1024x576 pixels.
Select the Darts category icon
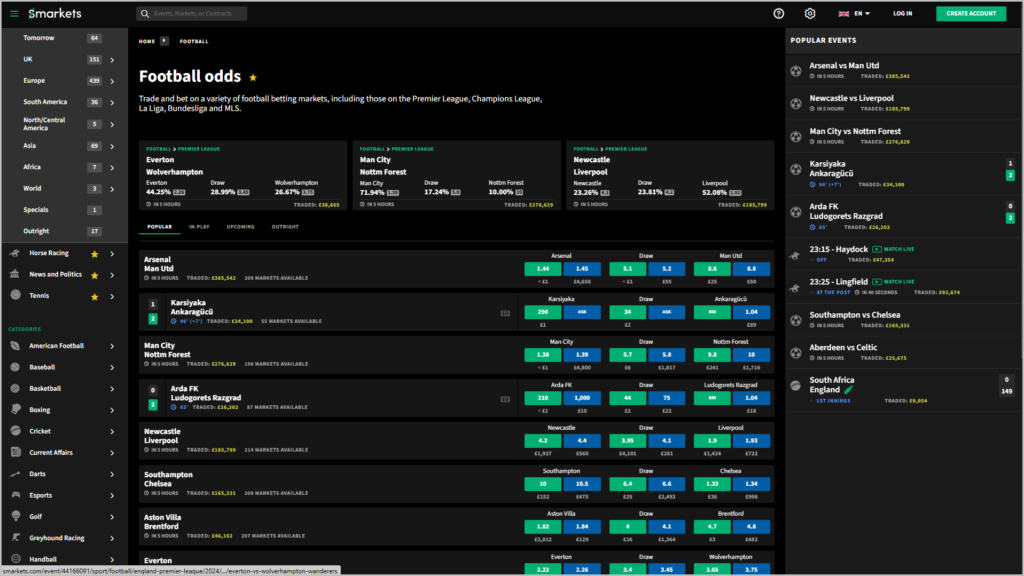coord(16,473)
